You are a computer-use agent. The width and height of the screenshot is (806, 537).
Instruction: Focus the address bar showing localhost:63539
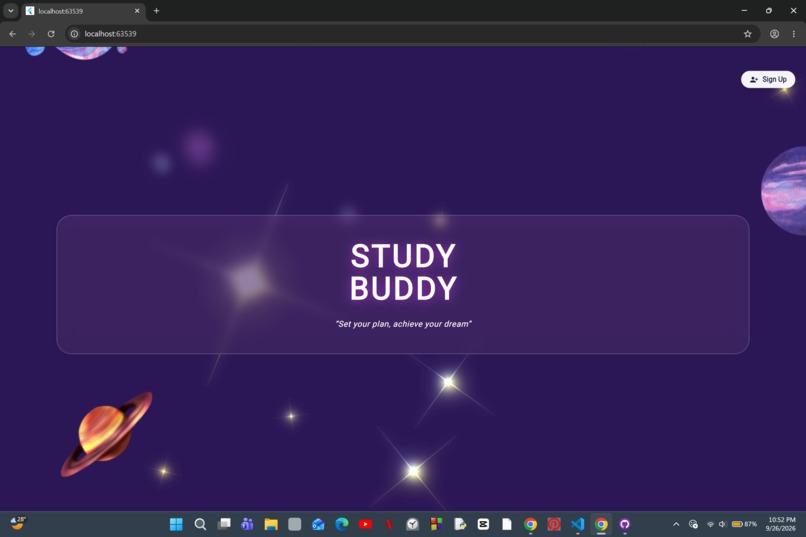[x=411, y=34]
